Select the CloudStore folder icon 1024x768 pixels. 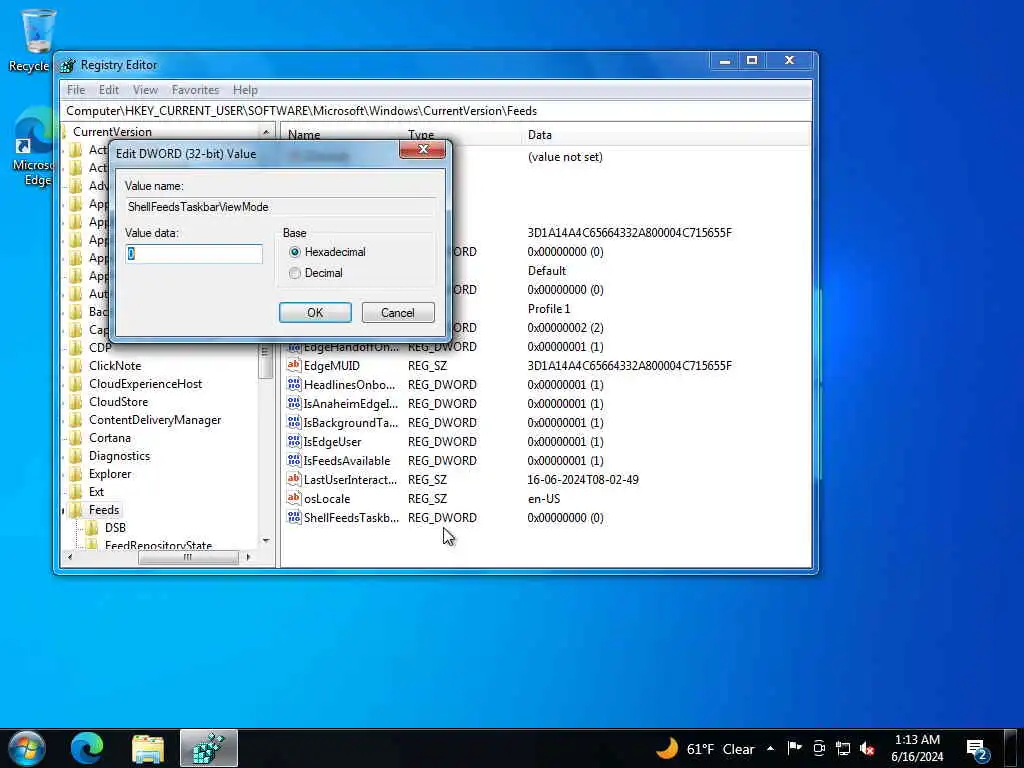[x=76, y=402]
